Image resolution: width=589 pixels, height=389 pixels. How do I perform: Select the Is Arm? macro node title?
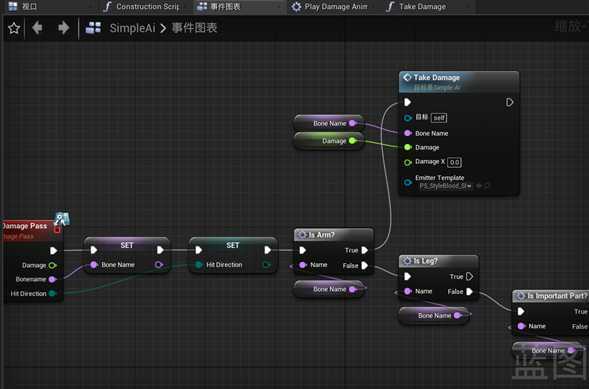click(322, 235)
